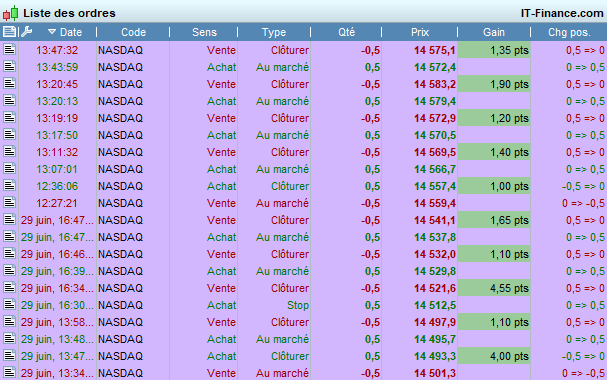Open details icon for order priced 14 521,6
This screenshot has height=380, width=607.
click(x=9, y=288)
